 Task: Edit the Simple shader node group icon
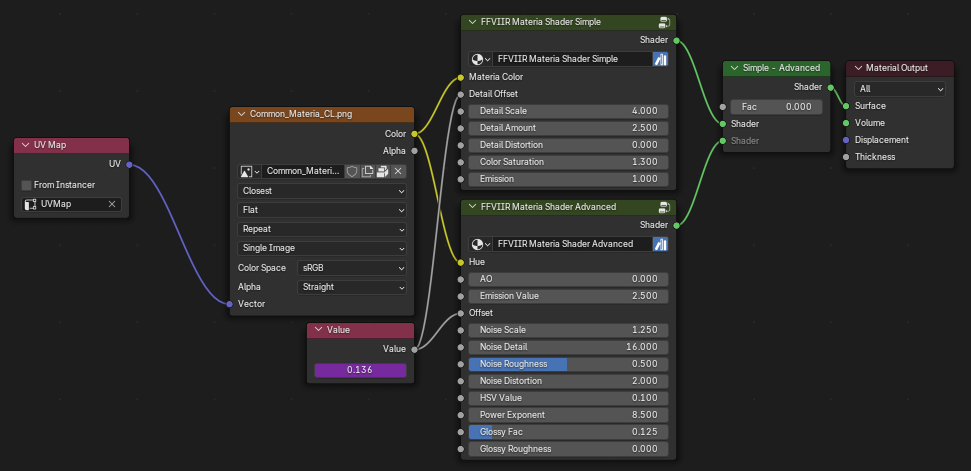[x=664, y=22]
